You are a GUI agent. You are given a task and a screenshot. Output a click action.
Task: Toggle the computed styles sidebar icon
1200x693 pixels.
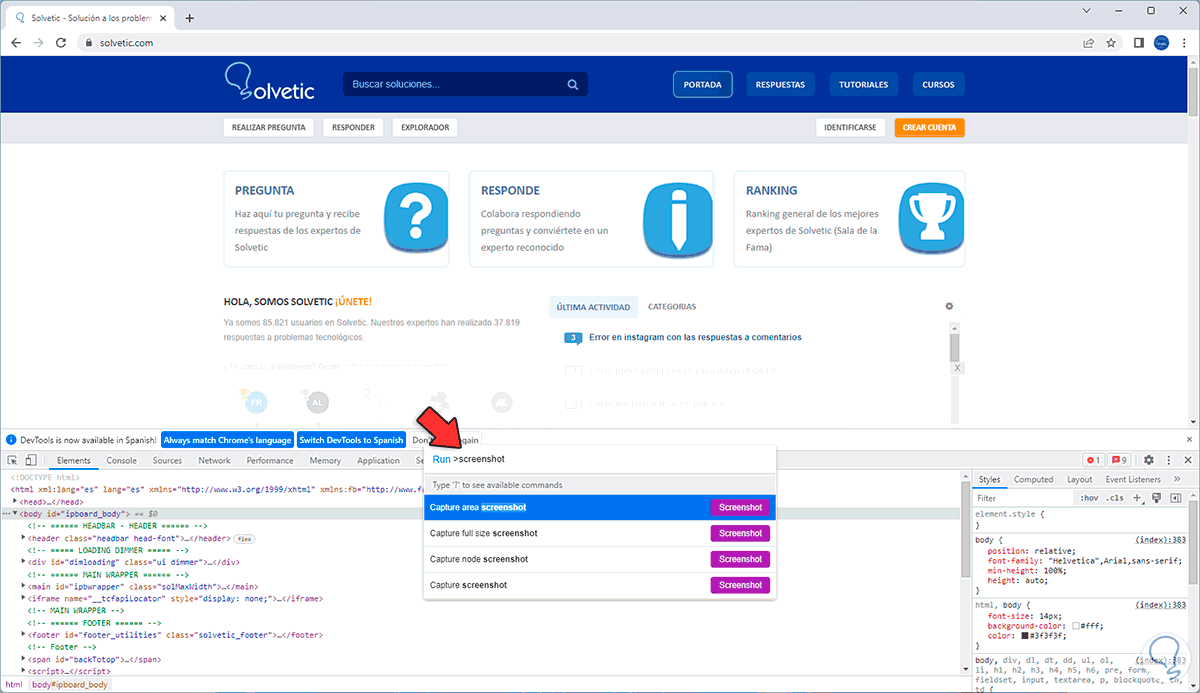coord(1176,497)
